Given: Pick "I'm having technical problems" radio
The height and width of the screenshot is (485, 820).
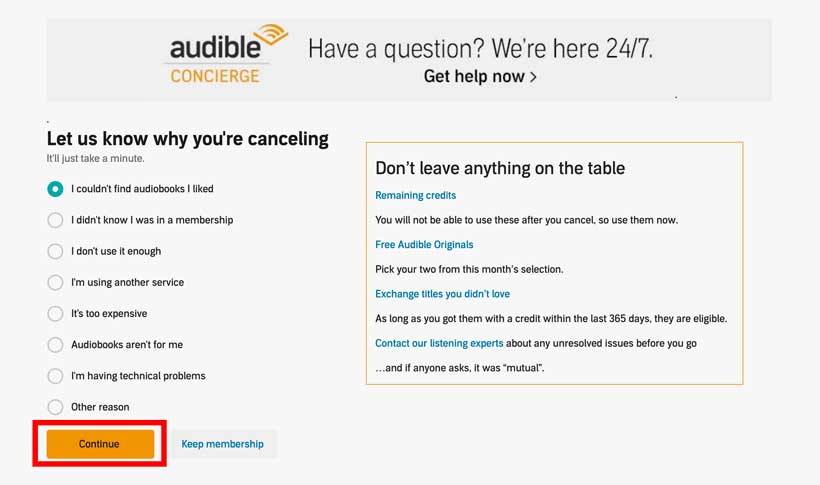Looking at the screenshot, I should click(55, 376).
